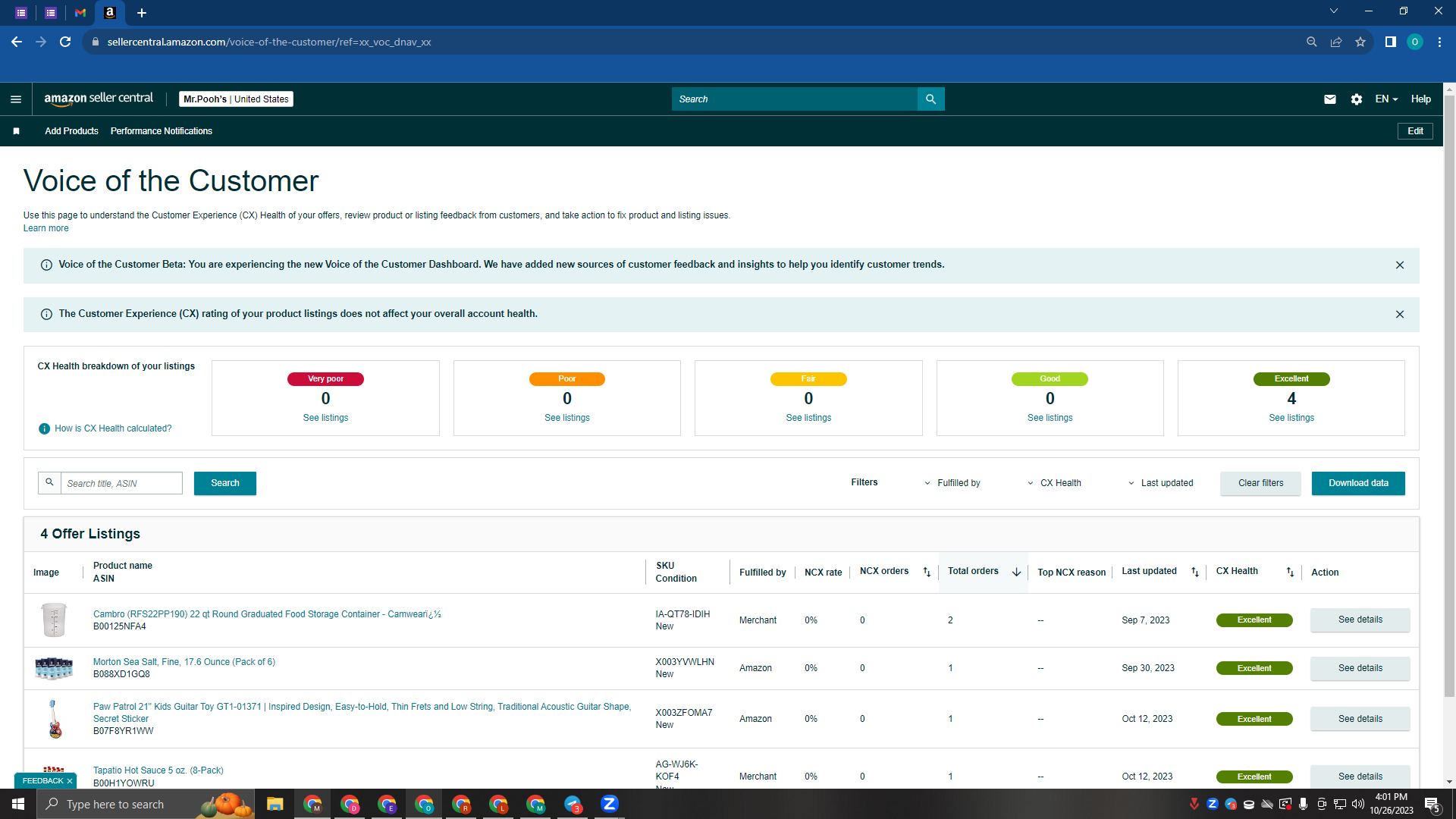
Task: Open File Explorer from the taskbar
Action: click(x=275, y=804)
